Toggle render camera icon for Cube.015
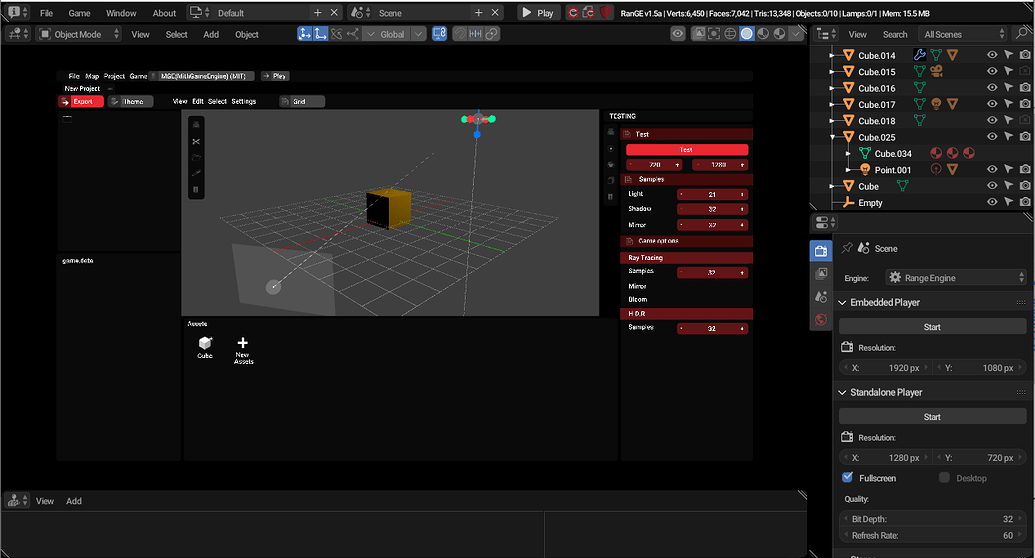The height and width of the screenshot is (558, 1035). [x=1024, y=71]
